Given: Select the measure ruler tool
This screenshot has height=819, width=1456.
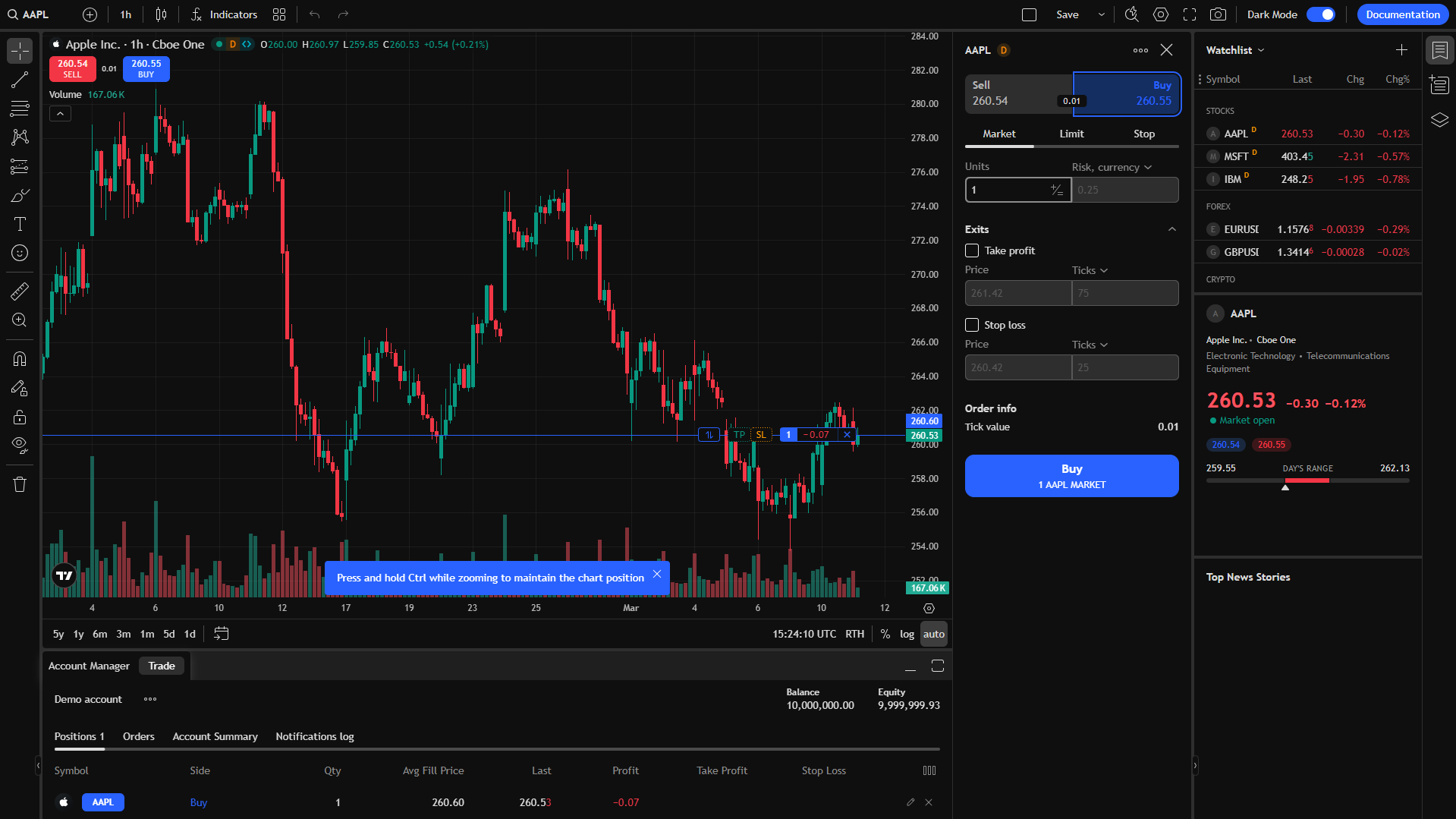Looking at the screenshot, I should pyautogui.click(x=19, y=291).
